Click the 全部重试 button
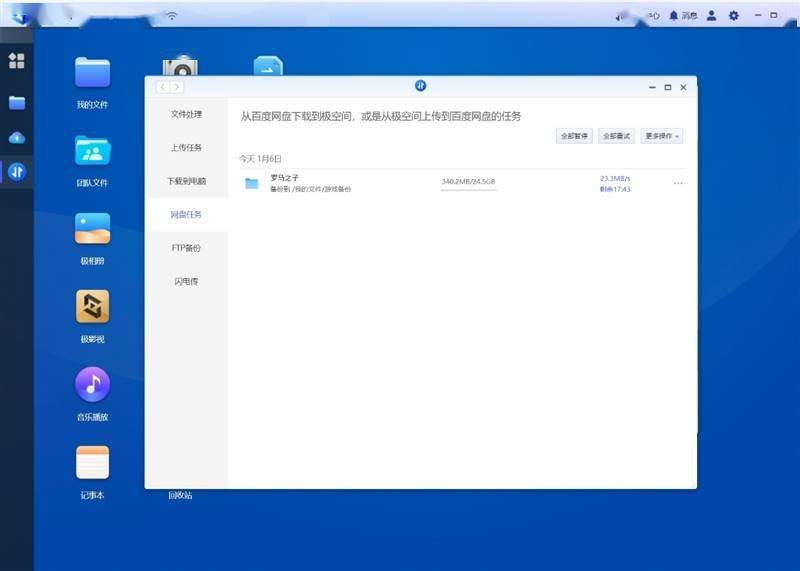800x571 pixels. pos(617,136)
